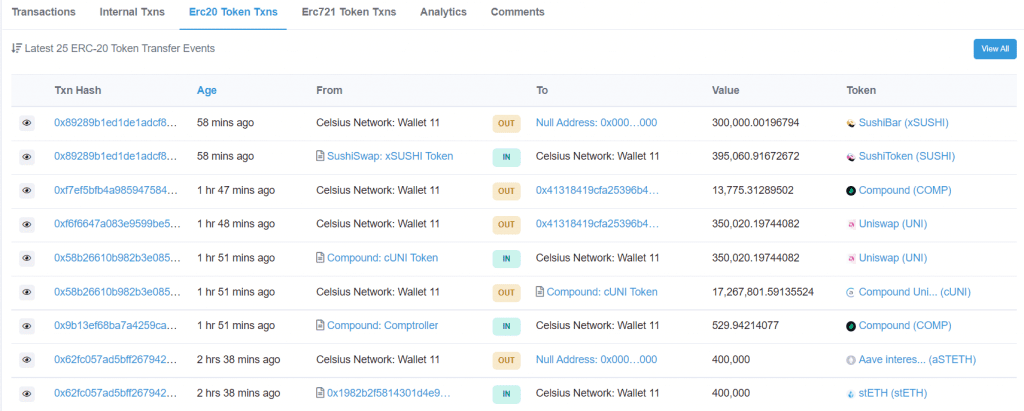
Task: Toggle the Age column header format
Action: point(207,90)
